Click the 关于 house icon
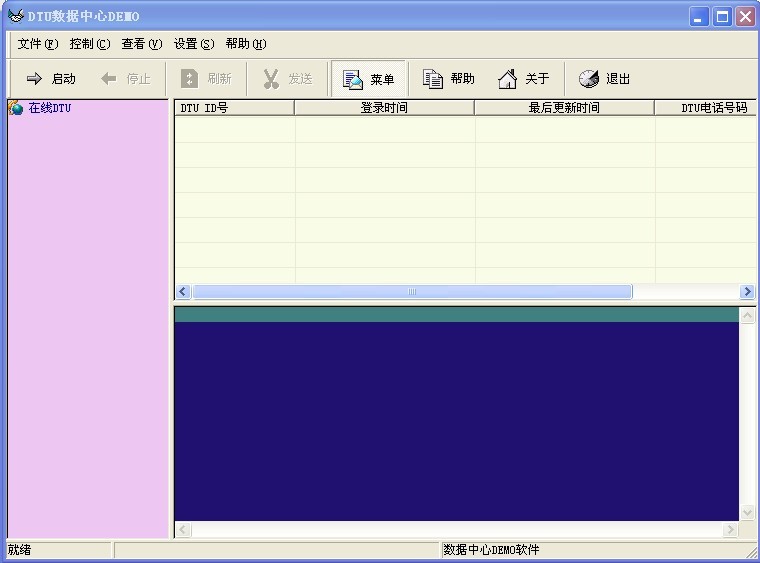Image resolution: width=760 pixels, height=563 pixels. 507,78
